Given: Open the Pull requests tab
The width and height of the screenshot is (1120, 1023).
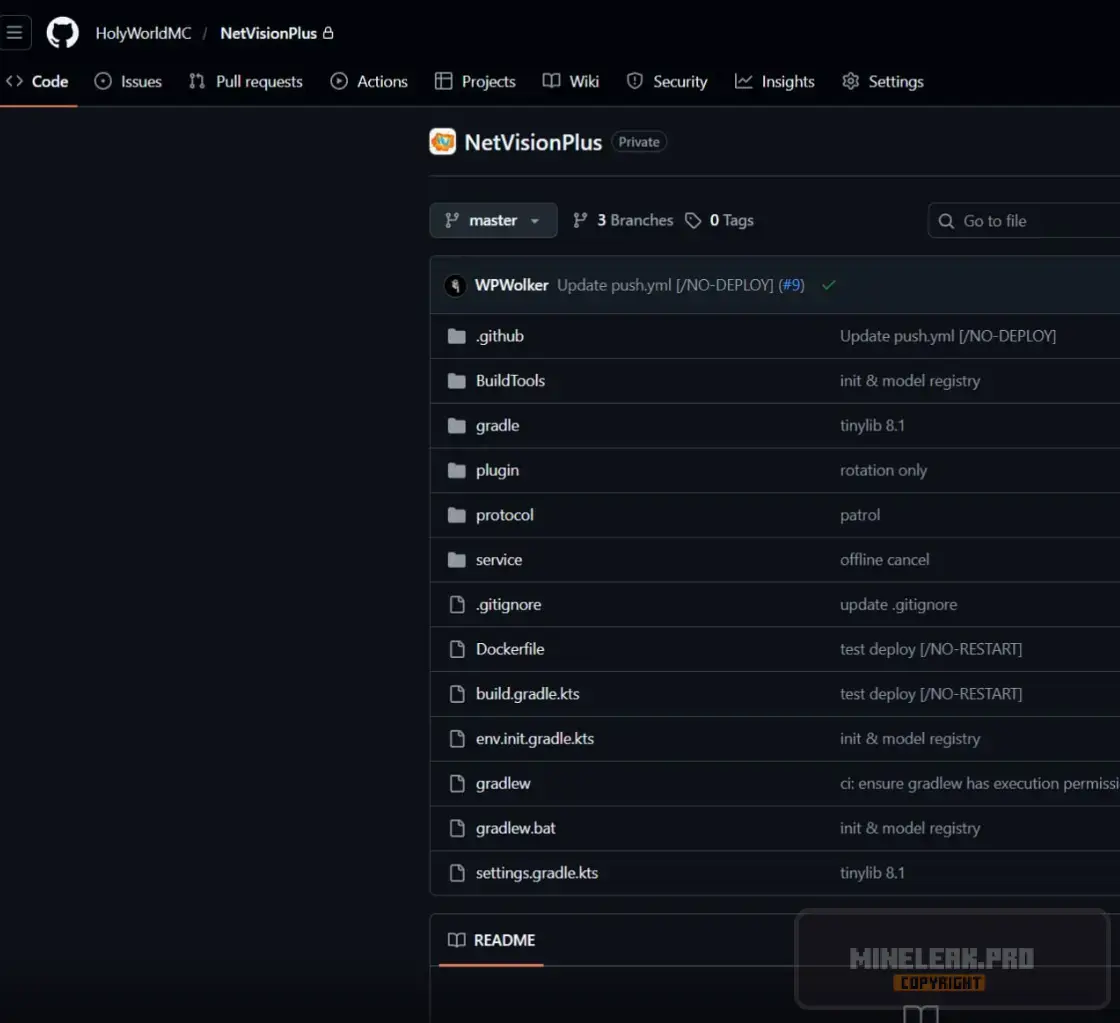Looking at the screenshot, I should pyautogui.click(x=246, y=82).
